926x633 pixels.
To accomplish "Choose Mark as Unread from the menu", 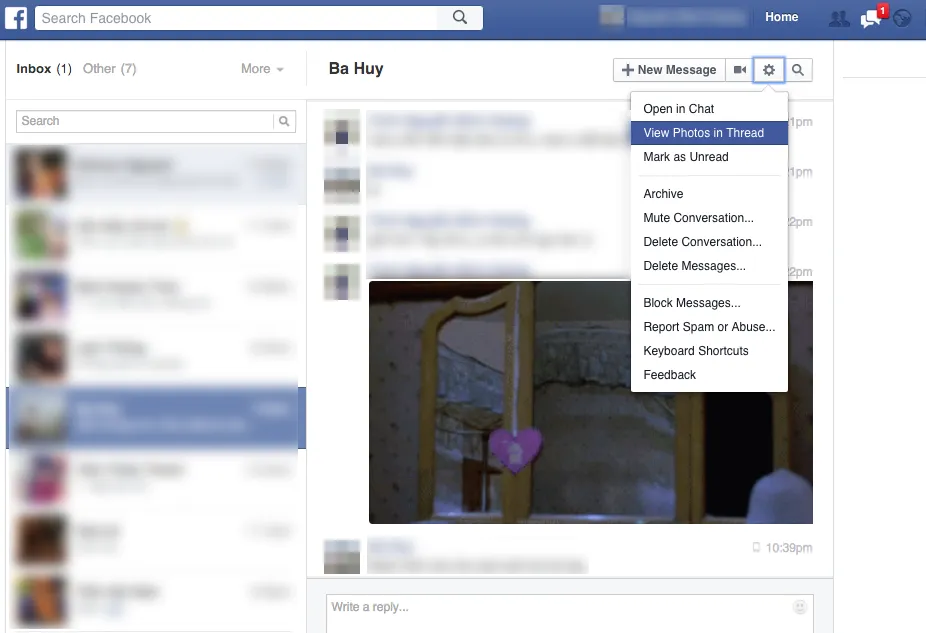I will click(686, 157).
